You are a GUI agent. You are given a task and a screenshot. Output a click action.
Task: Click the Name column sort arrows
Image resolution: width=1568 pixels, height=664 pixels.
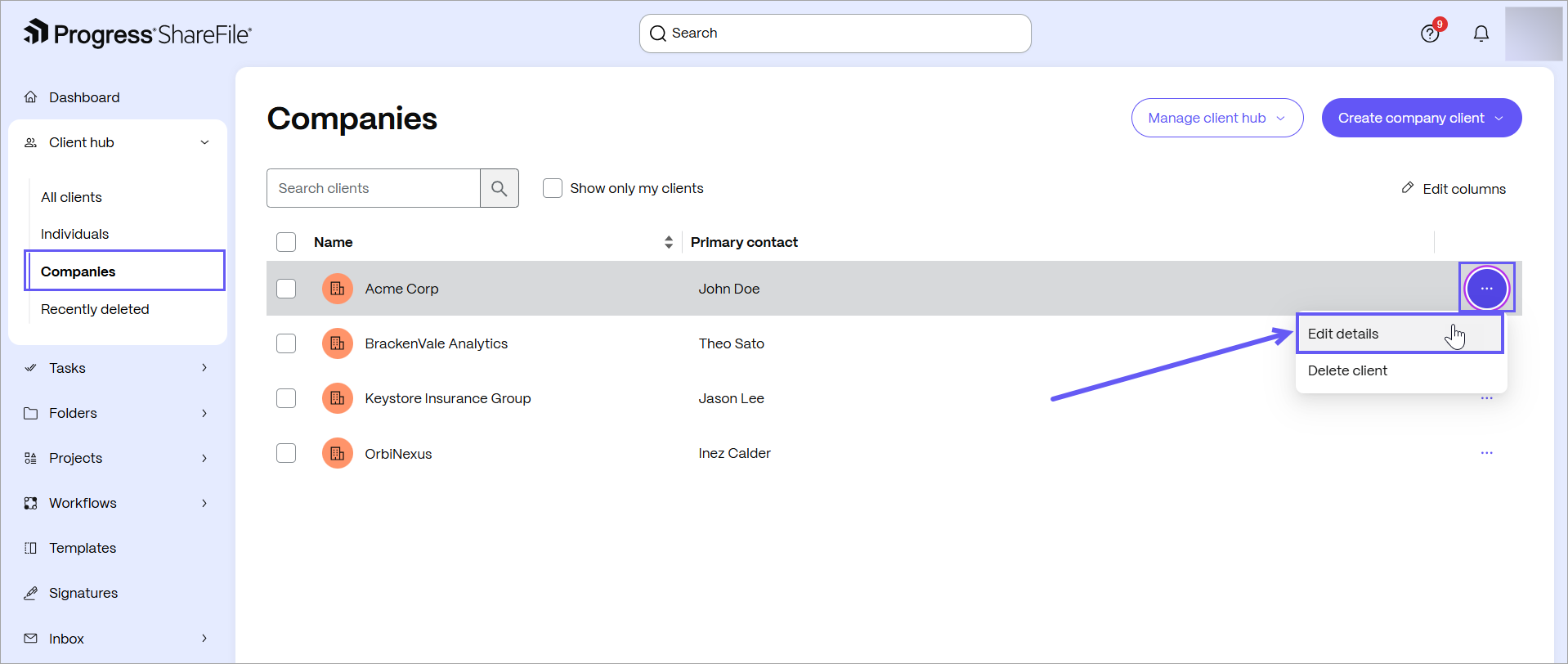coord(669,242)
